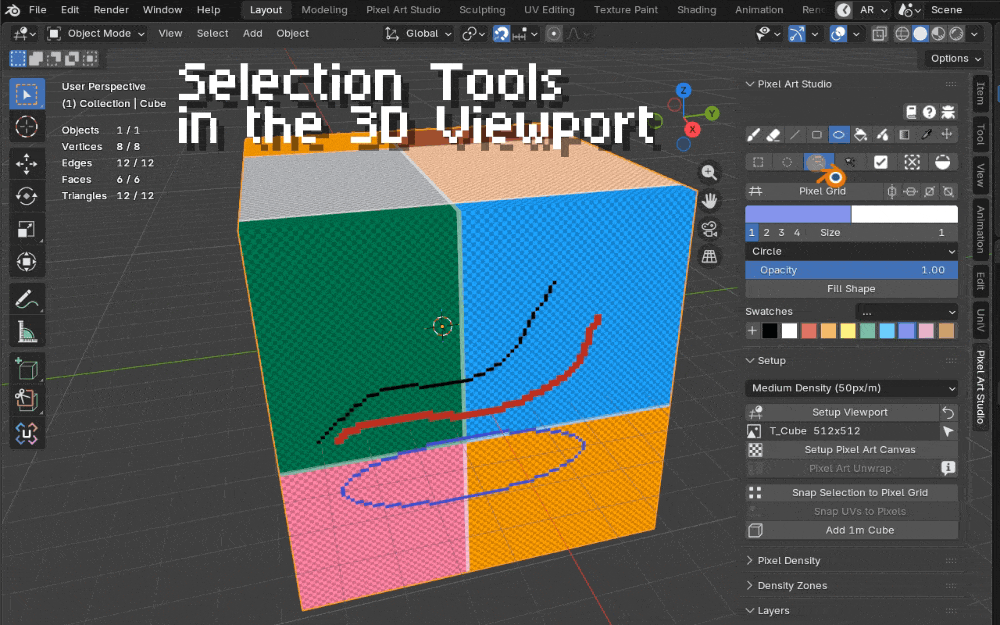Screen dimensions: 1000x625
Task: Reset viewport with undo arrow beside Setup Viewport
Action: click(948, 412)
